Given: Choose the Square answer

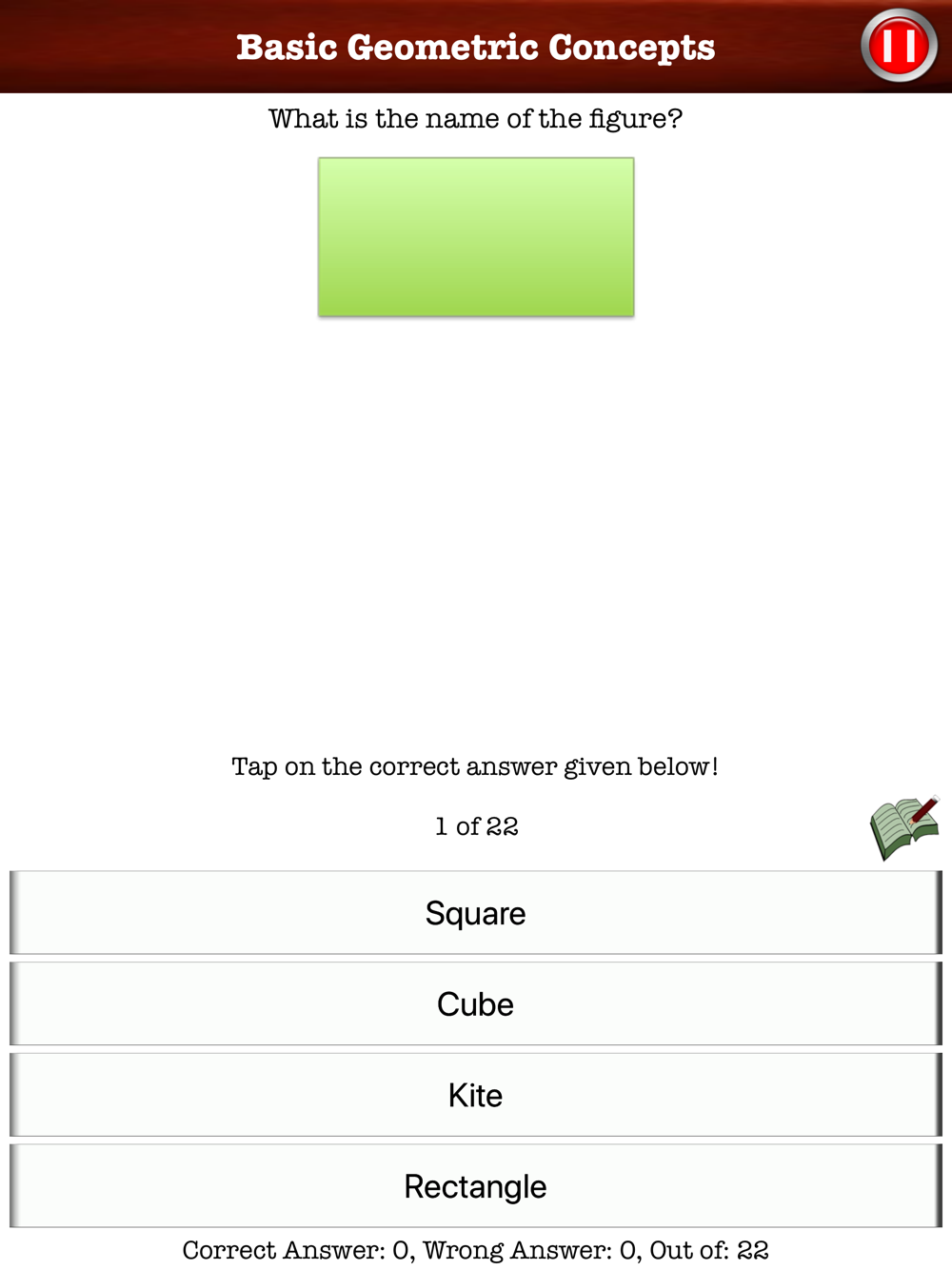Looking at the screenshot, I should tap(476, 913).
